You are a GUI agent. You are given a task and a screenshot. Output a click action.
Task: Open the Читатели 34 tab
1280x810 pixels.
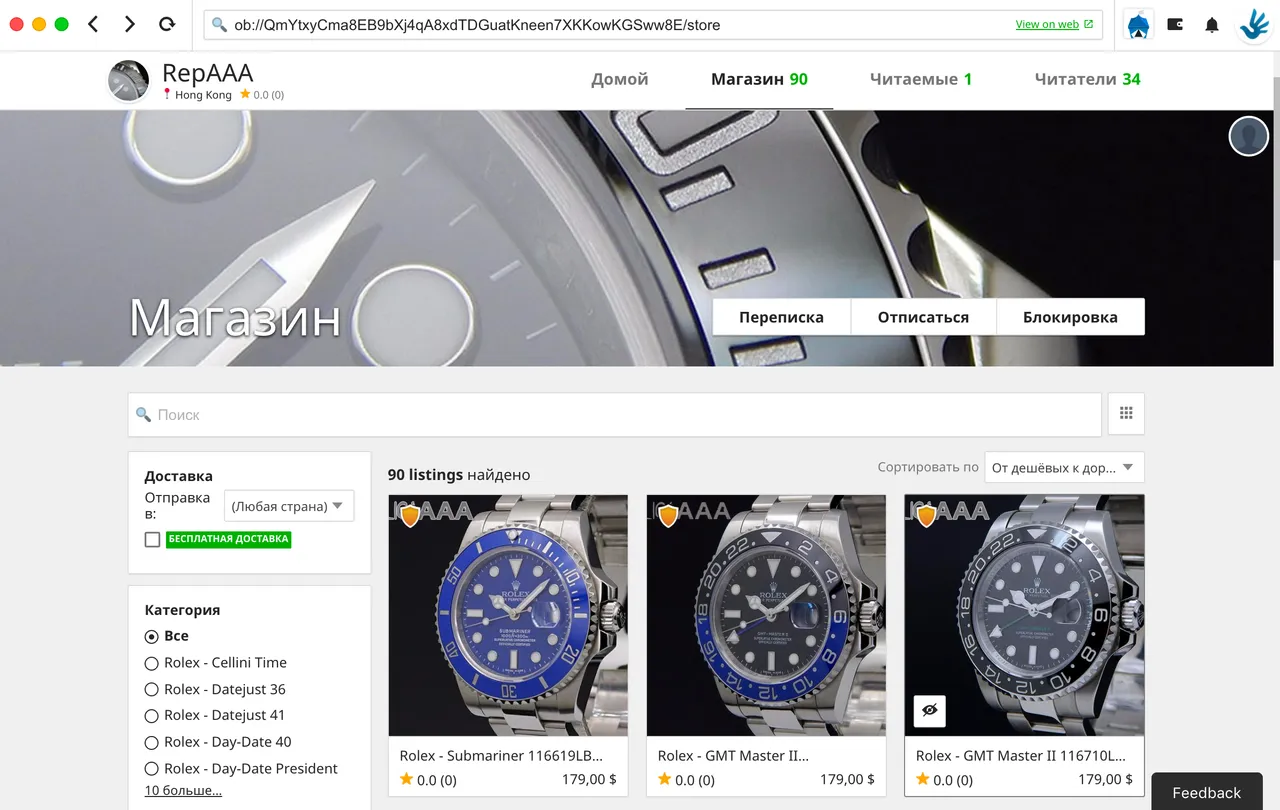1087,79
